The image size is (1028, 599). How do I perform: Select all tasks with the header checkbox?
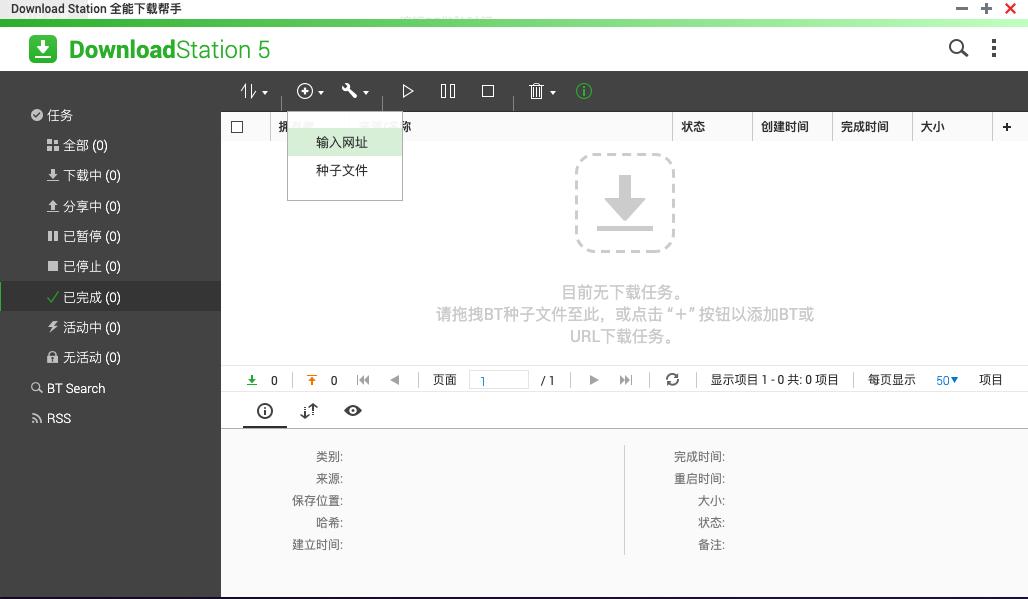coord(237,126)
